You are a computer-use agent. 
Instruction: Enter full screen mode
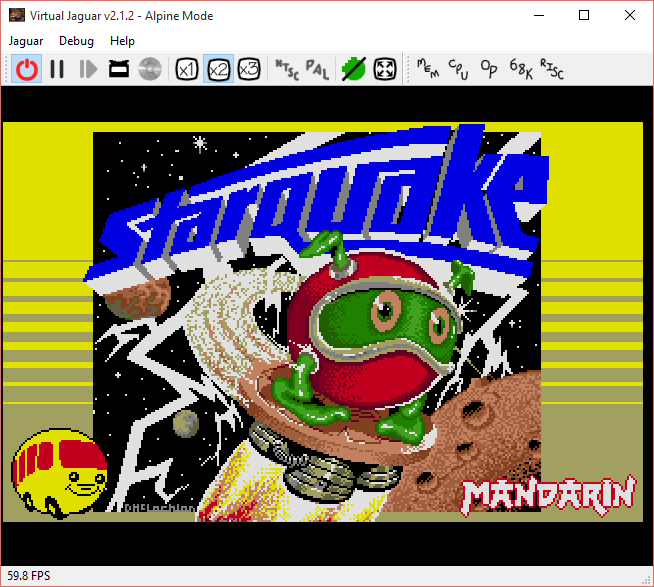pyautogui.click(x=385, y=69)
